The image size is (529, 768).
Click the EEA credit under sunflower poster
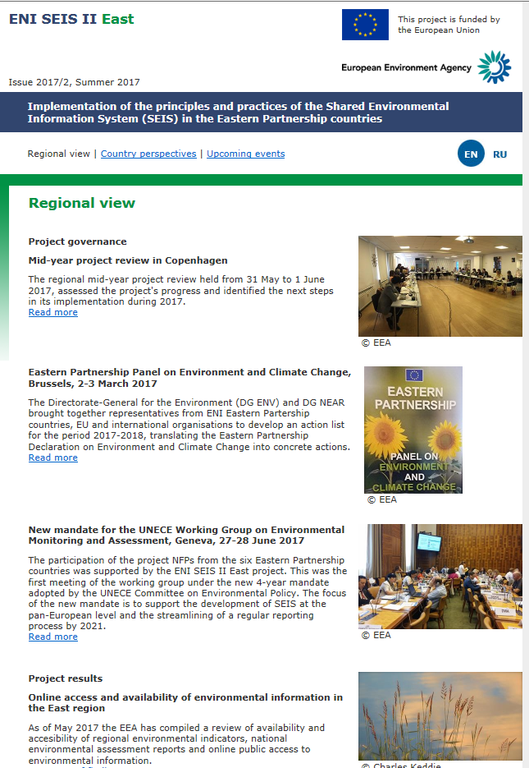[x=382, y=500]
